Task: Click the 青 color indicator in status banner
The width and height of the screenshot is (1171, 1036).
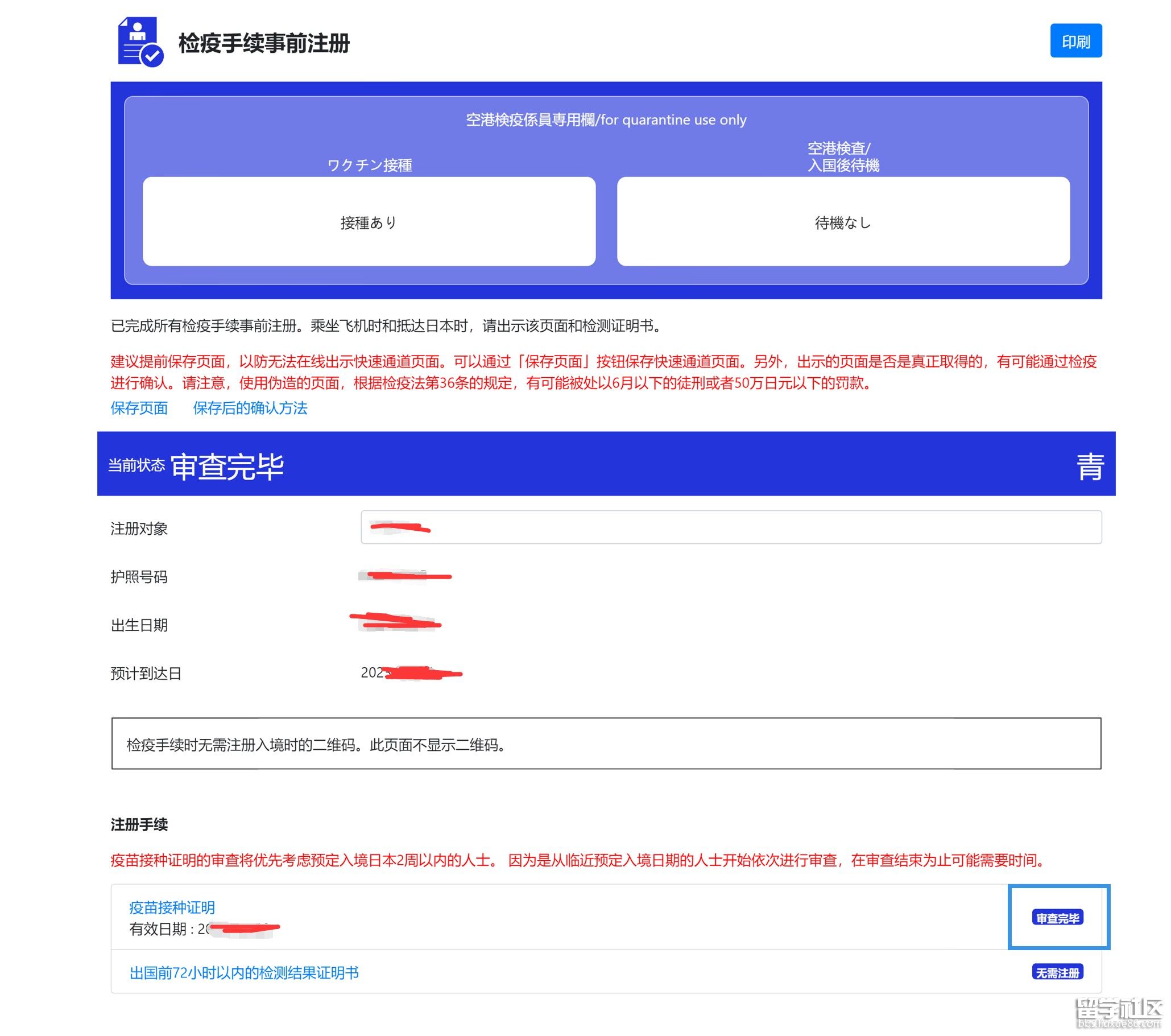Action: (1090, 466)
